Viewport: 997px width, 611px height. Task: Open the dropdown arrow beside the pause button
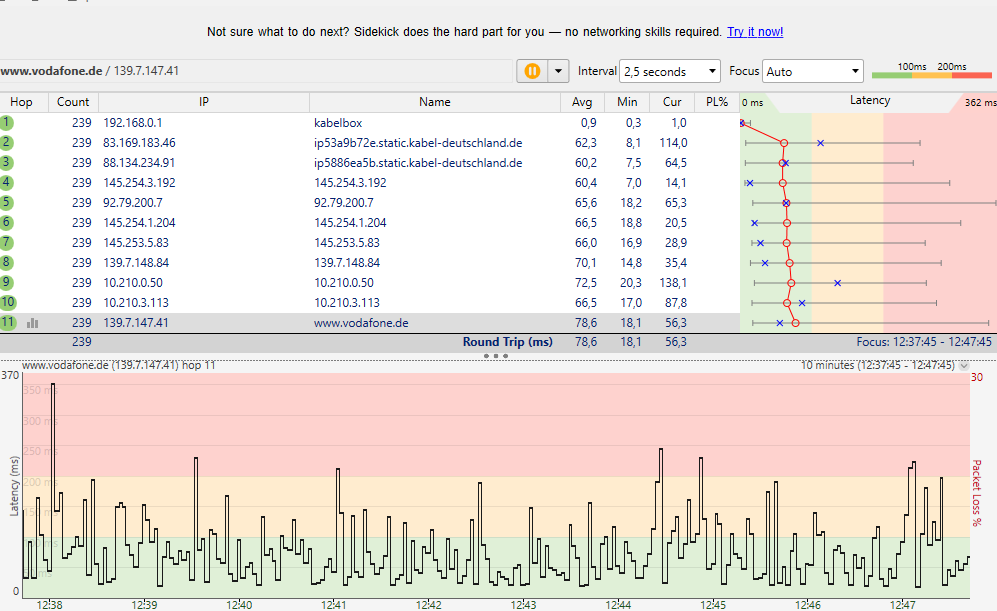[x=558, y=71]
